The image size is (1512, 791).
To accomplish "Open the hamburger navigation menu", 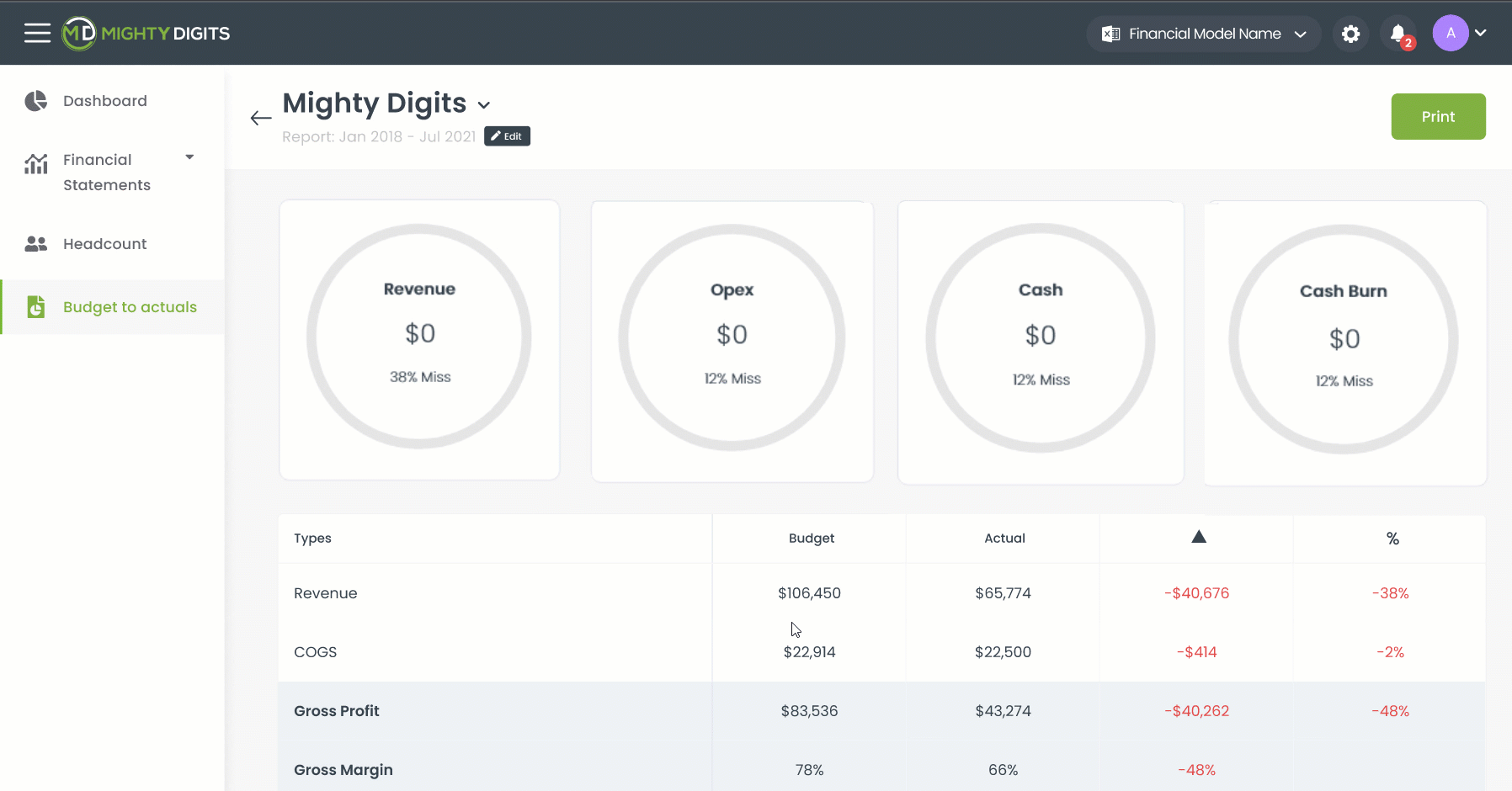I will (x=37, y=34).
